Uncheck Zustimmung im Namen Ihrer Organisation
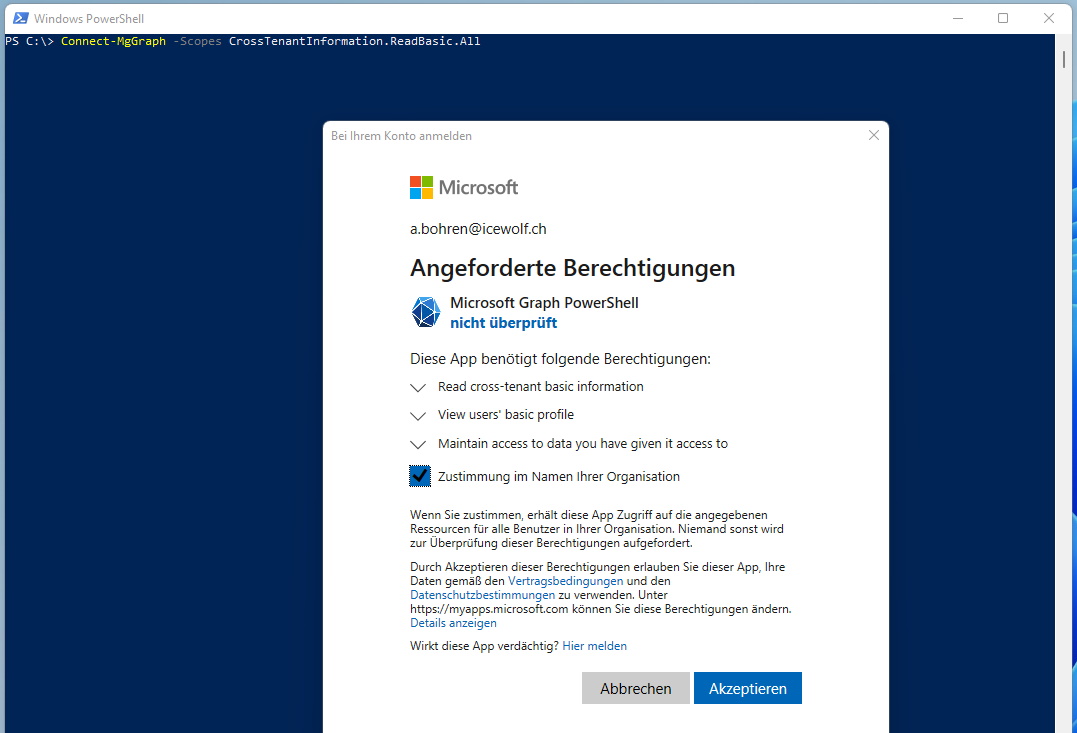The width and height of the screenshot is (1077, 733). [420, 476]
